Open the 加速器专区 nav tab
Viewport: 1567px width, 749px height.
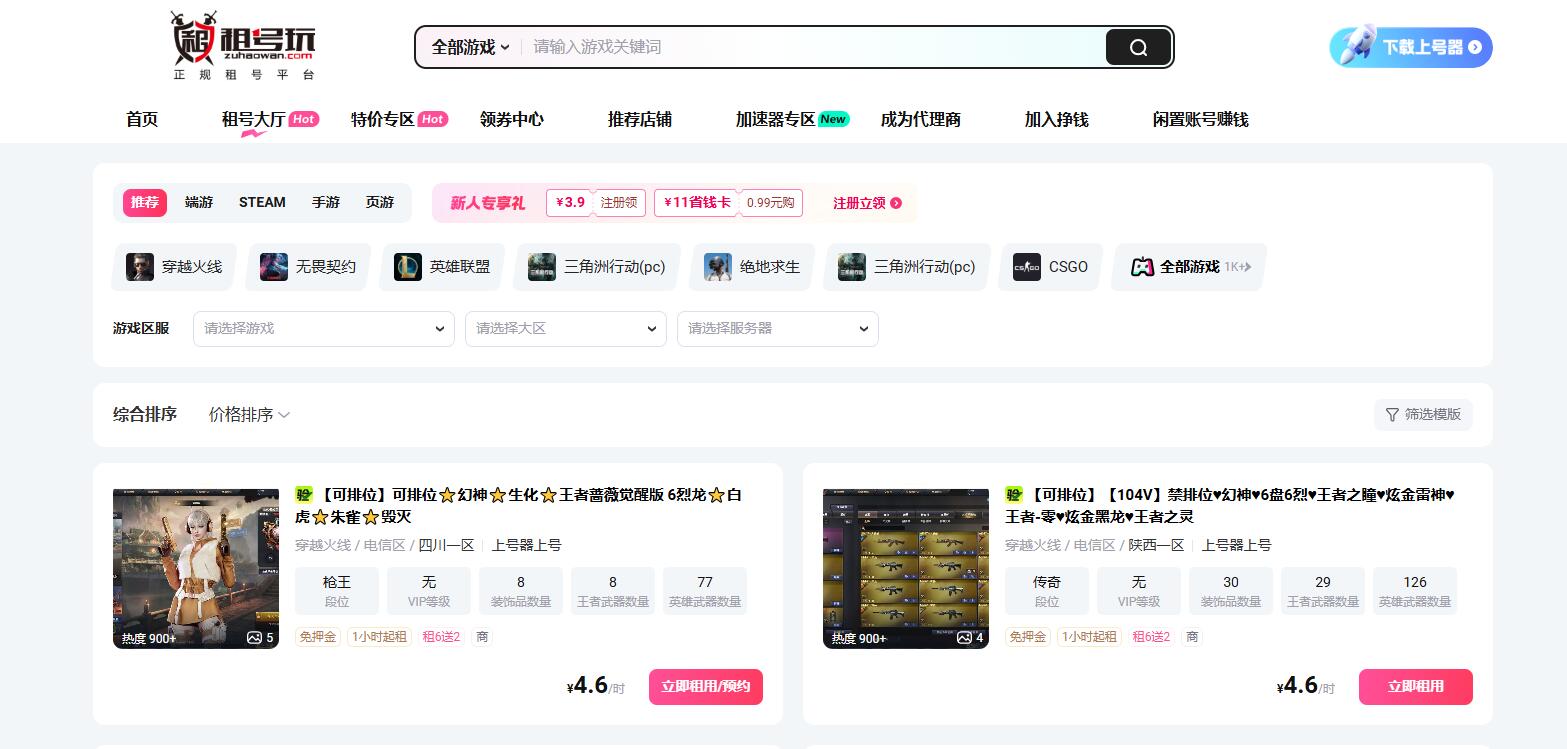(x=776, y=119)
